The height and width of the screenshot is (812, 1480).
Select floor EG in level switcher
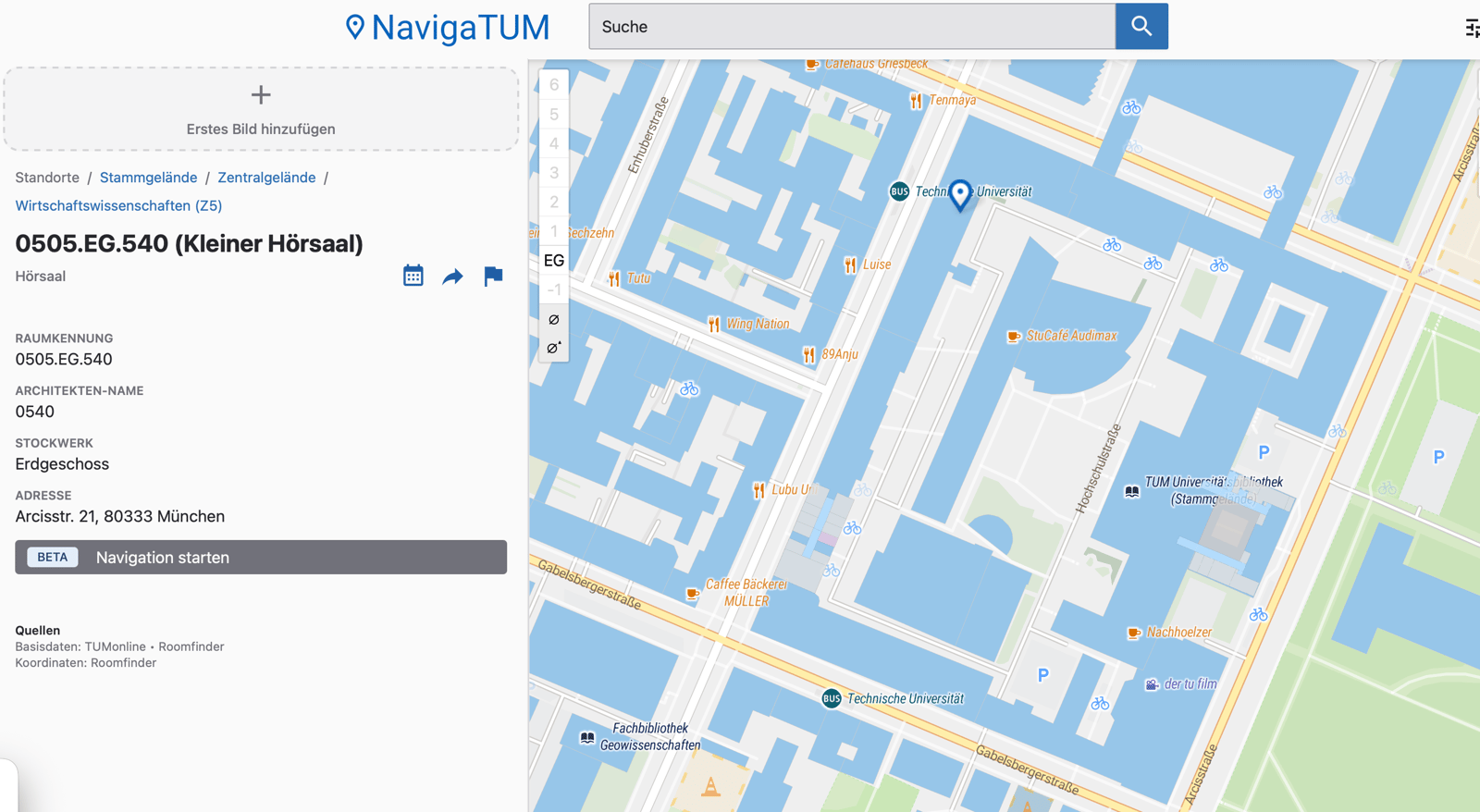[553, 261]
